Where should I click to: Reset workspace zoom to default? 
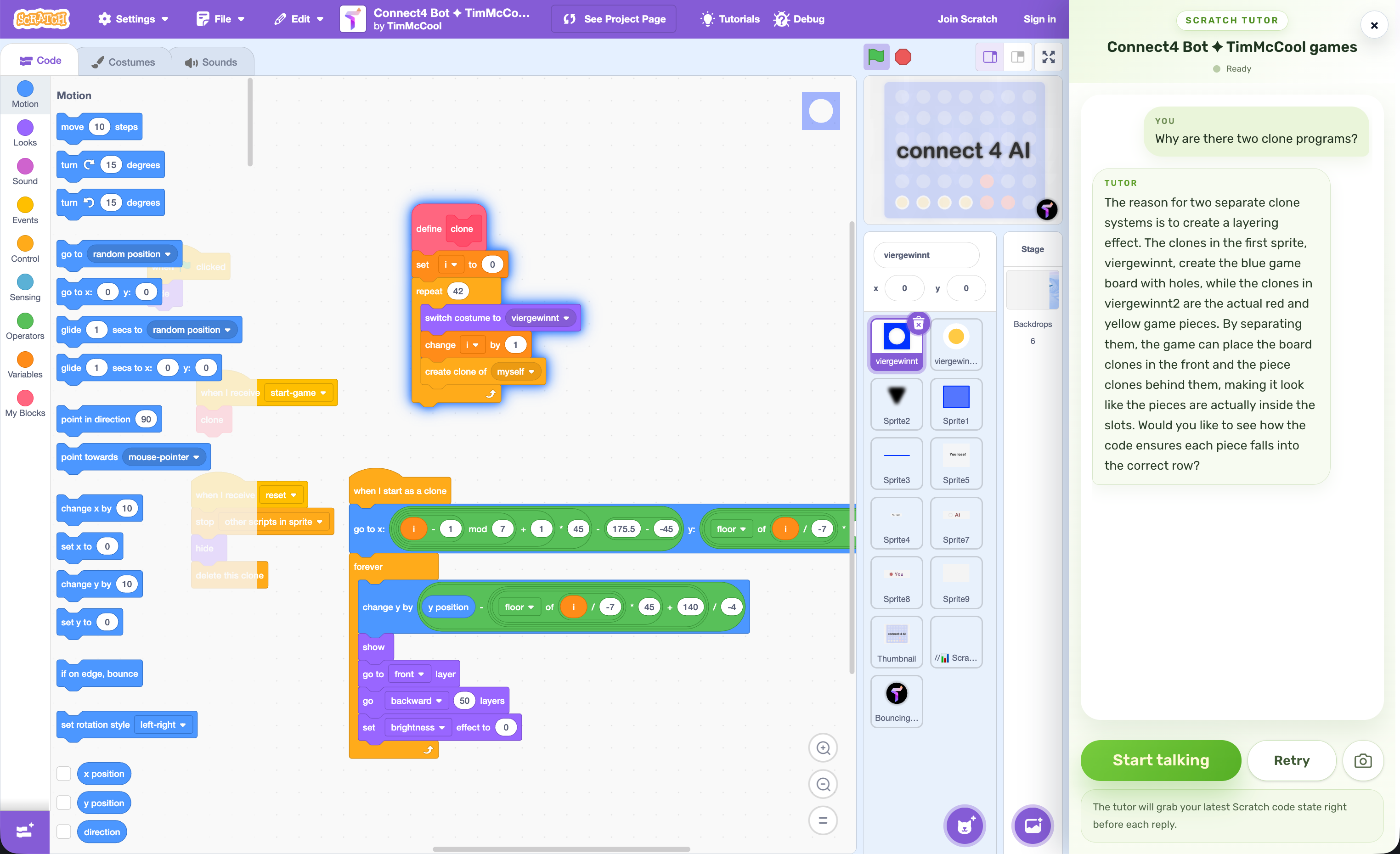823,820
